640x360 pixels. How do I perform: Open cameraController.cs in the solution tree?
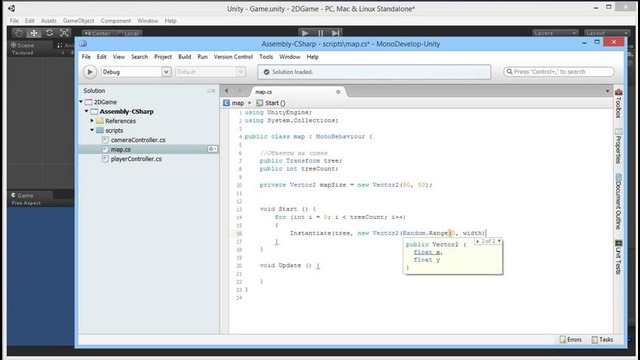[x=138, y=140]
